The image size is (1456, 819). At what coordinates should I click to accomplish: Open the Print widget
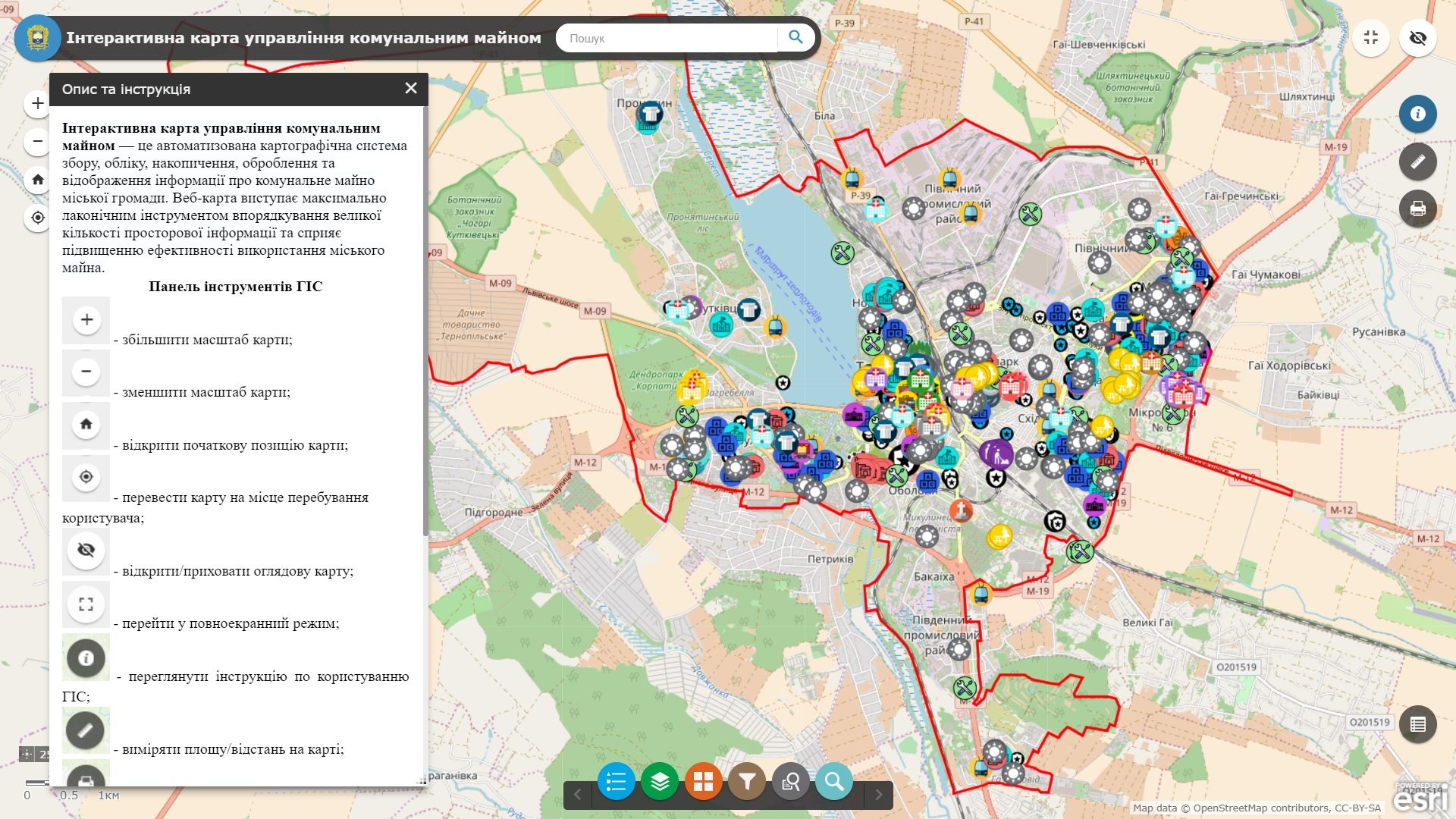1417,209
